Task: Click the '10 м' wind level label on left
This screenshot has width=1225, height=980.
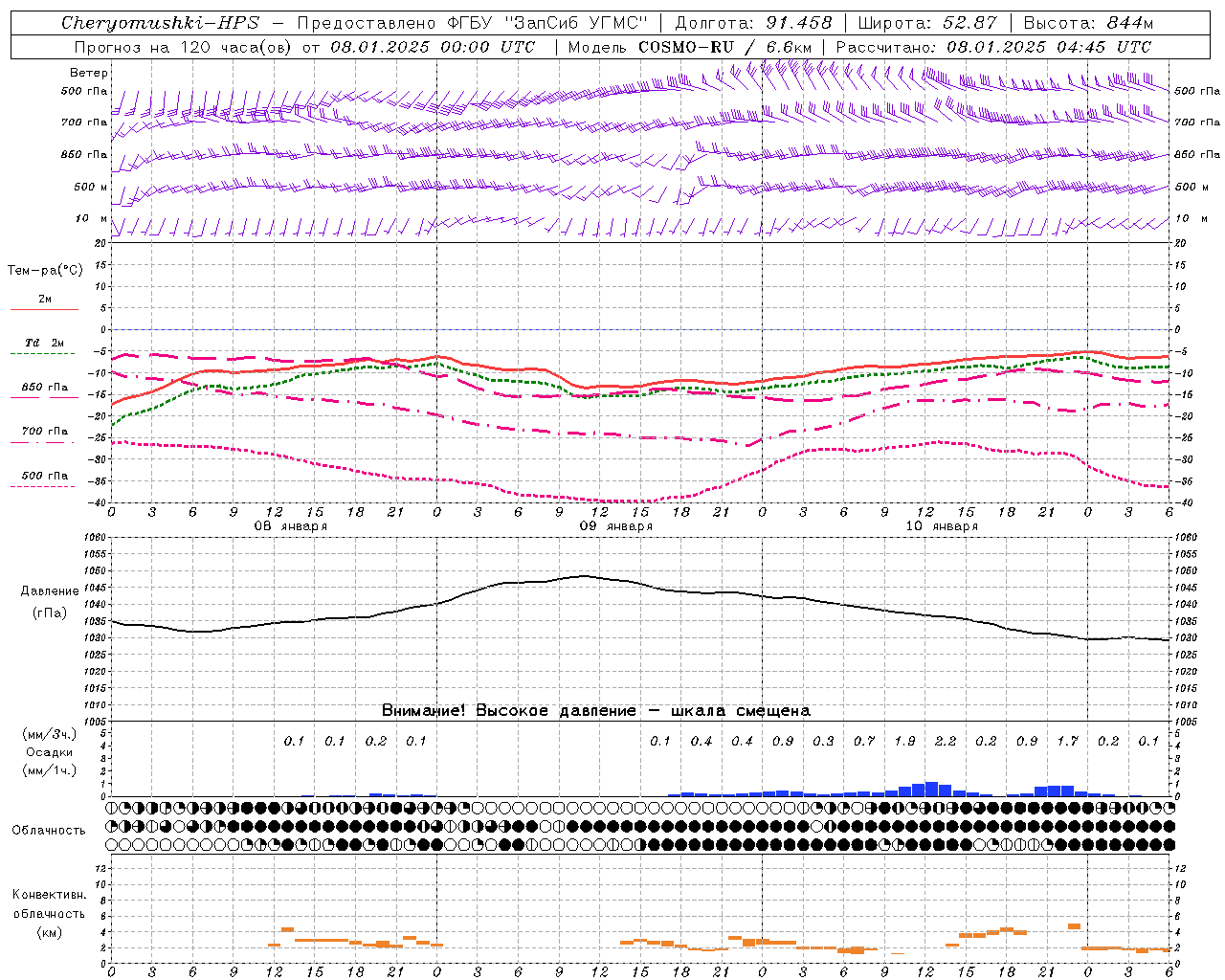Action: click(92, 219)
